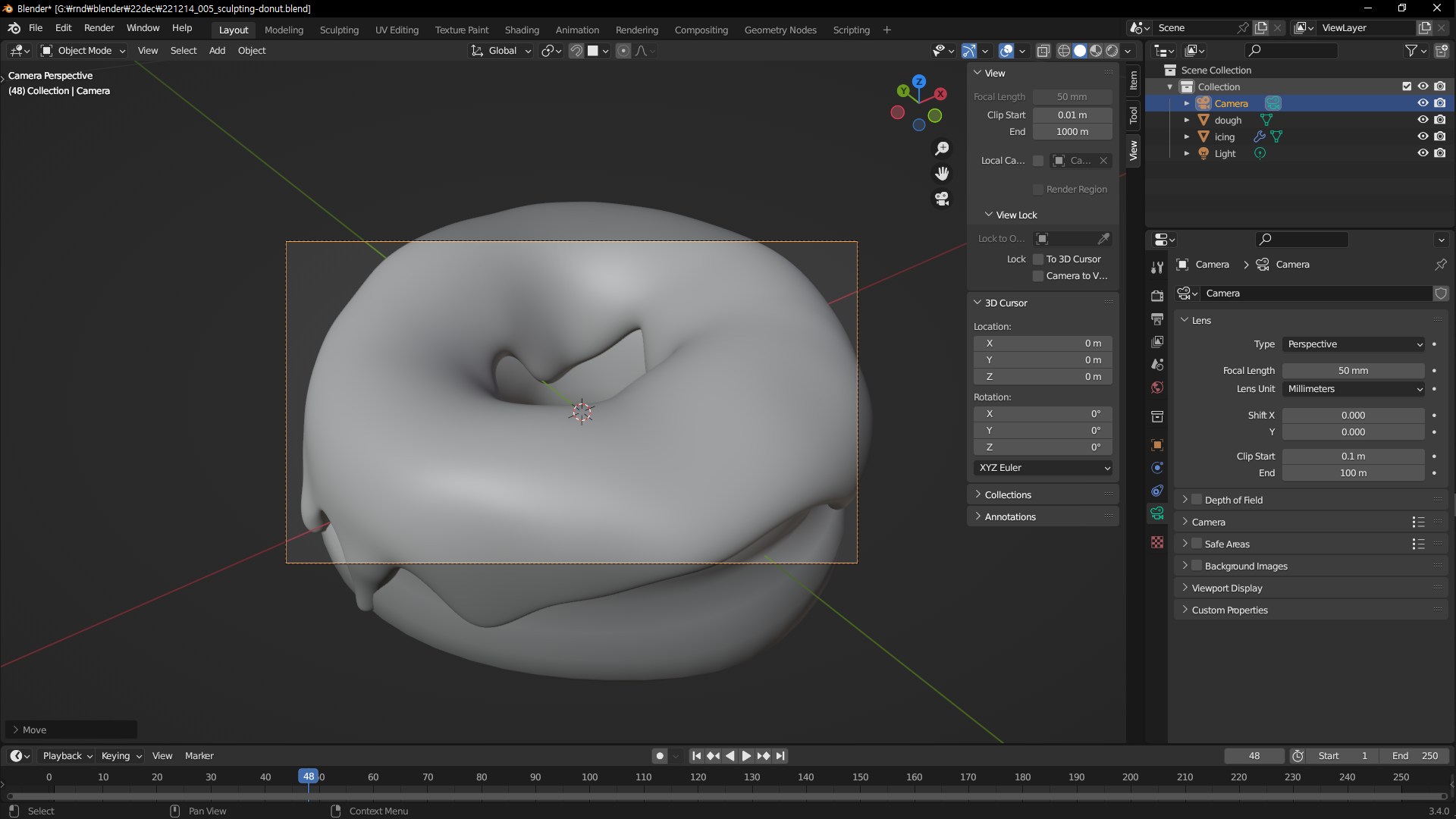Switch to the Sculpting workspace tab
The width and height of the screenshot is (1456, 819).
[339, 30]
